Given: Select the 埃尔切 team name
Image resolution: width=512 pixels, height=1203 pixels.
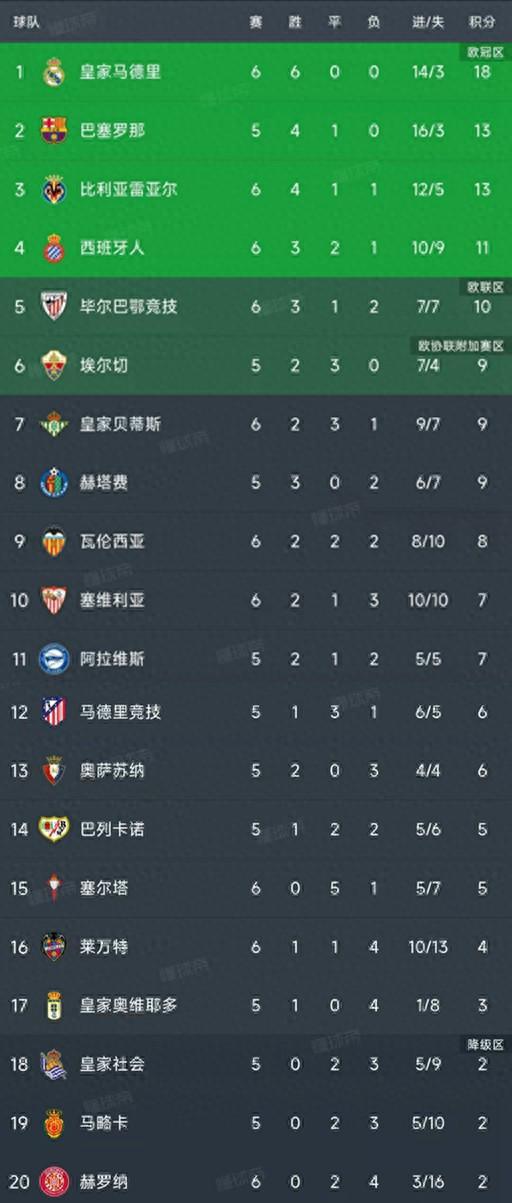Looking at the screenshot, I should [x=104, y=365].
